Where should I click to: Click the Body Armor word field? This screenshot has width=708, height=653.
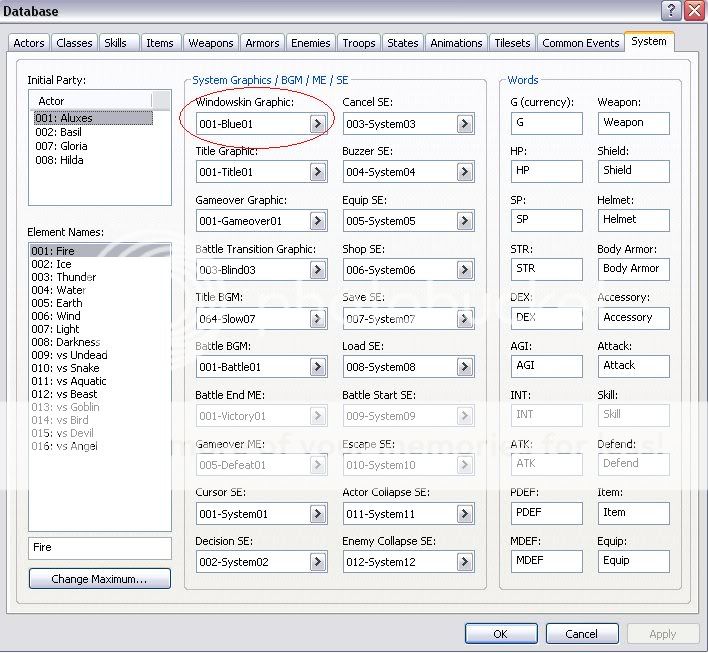click(x=634, y=269)
